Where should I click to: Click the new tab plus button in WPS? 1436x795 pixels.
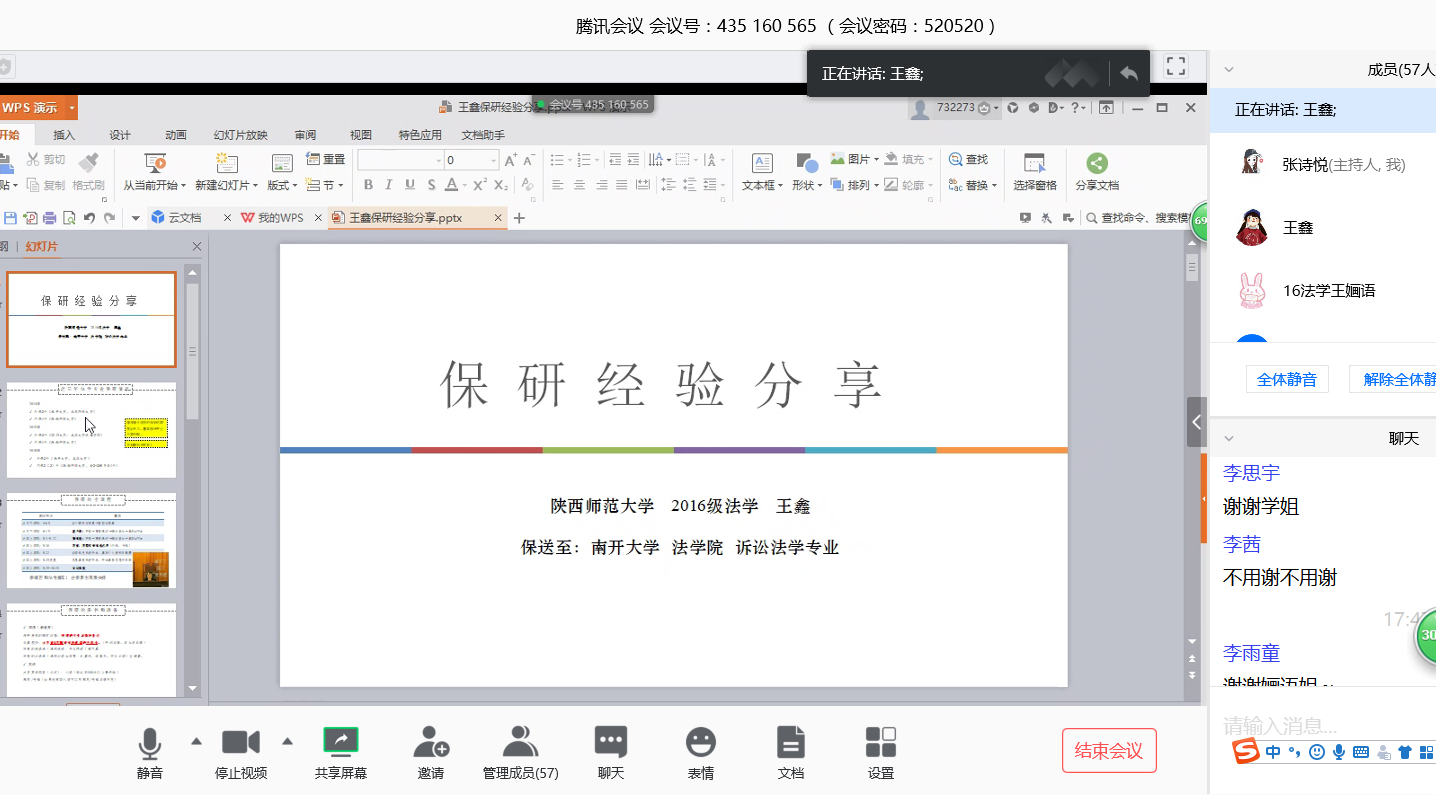[x=519, y=217]
